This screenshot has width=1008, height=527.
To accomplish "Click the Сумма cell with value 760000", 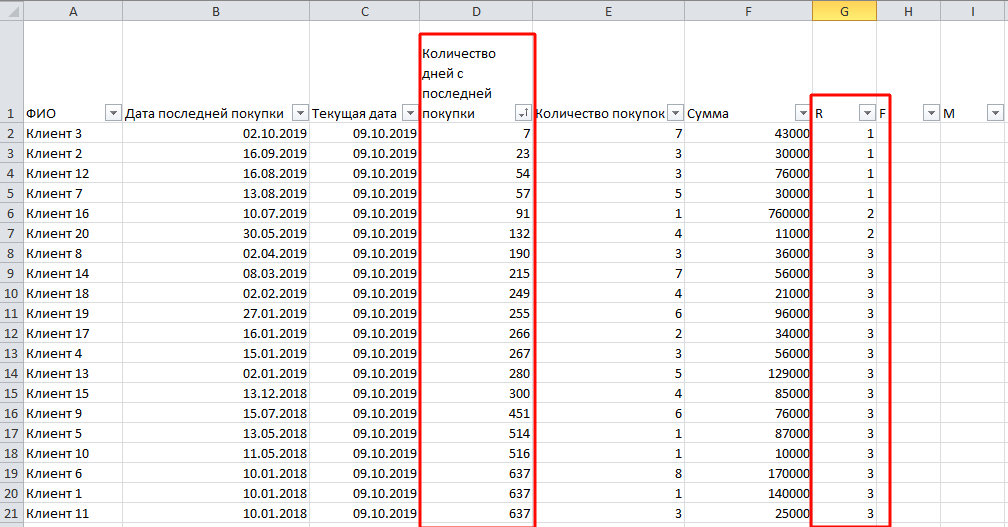I will click(x=748, y=213).
